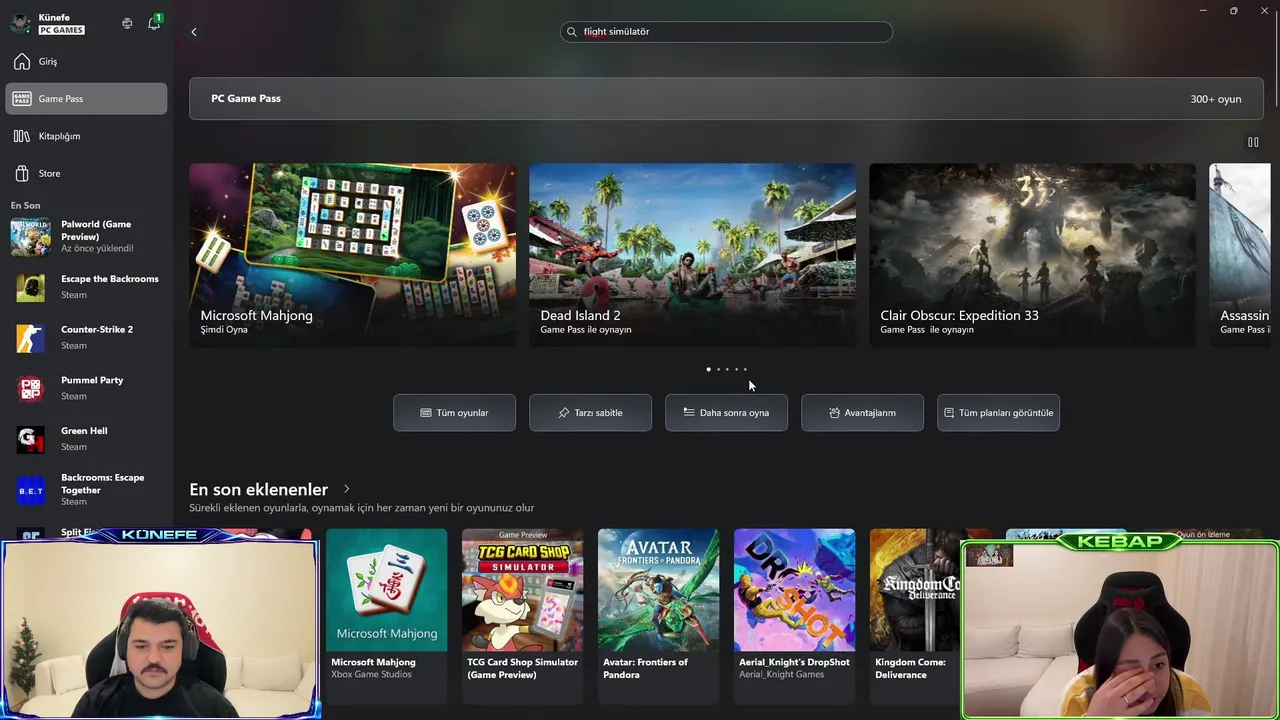Open Escape the Backrooms recent game

click(x=86, y=287)
